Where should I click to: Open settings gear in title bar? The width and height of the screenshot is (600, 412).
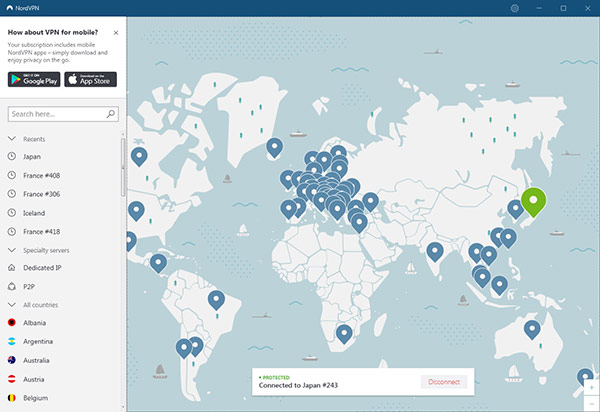tap(515, 8)
